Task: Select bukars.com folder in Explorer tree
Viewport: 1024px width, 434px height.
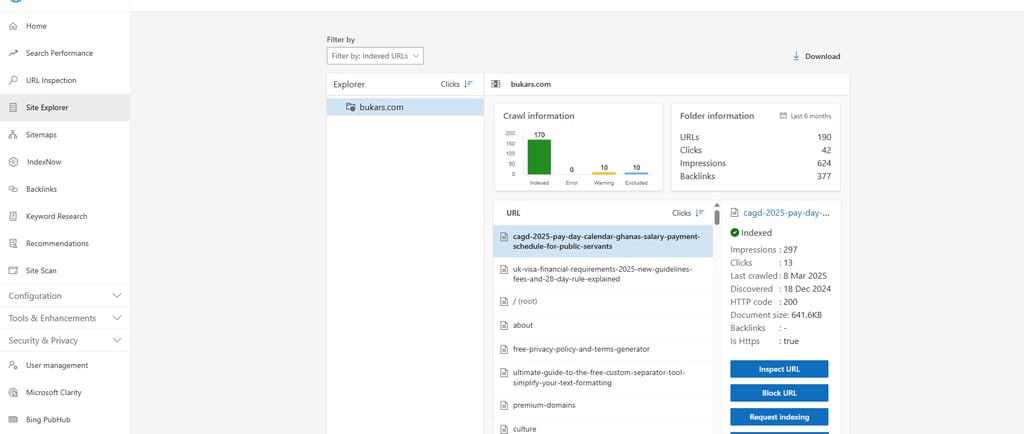Action: (x=405, y=107)
